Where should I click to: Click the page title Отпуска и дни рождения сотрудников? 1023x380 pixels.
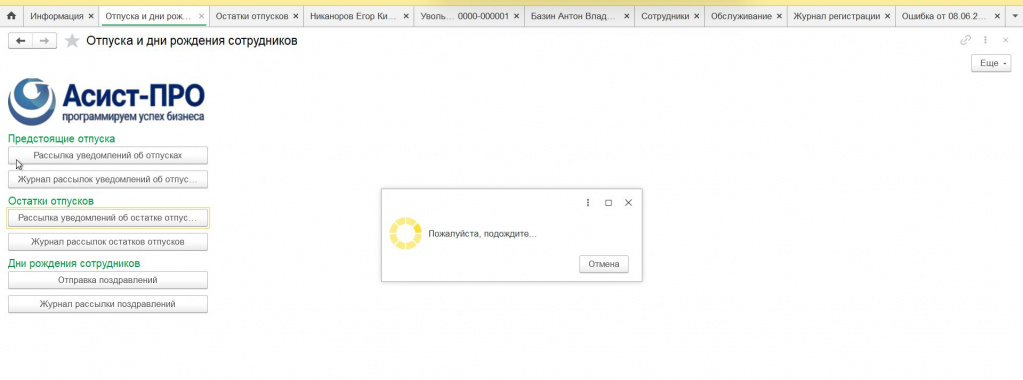192,41
